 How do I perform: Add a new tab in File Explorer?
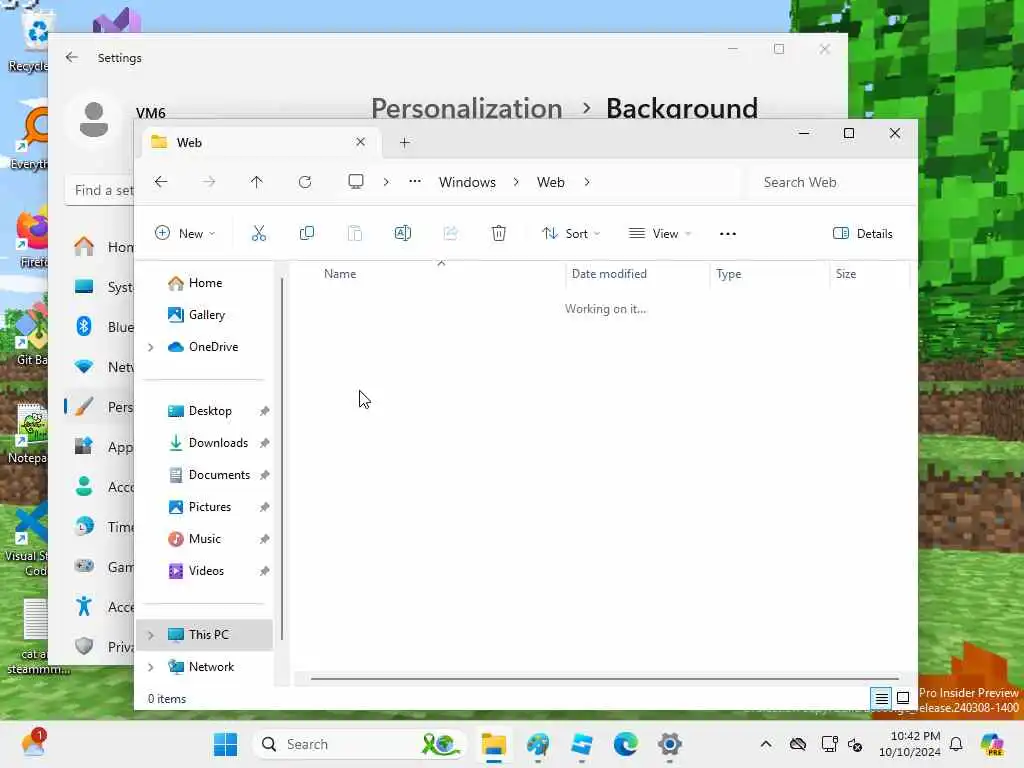click(405, 142)
